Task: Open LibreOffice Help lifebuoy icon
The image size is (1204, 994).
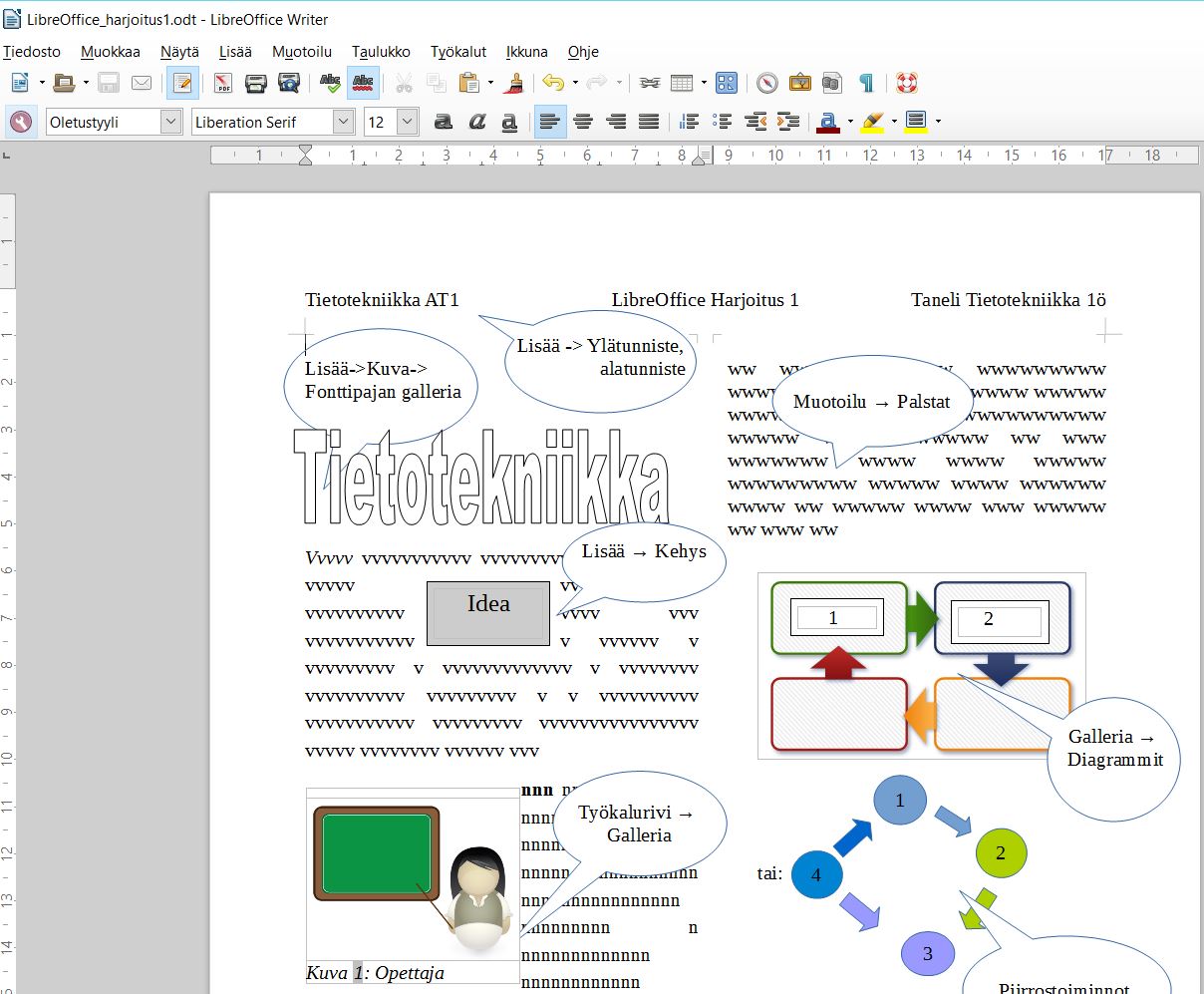Action: (x=906, y=83)
